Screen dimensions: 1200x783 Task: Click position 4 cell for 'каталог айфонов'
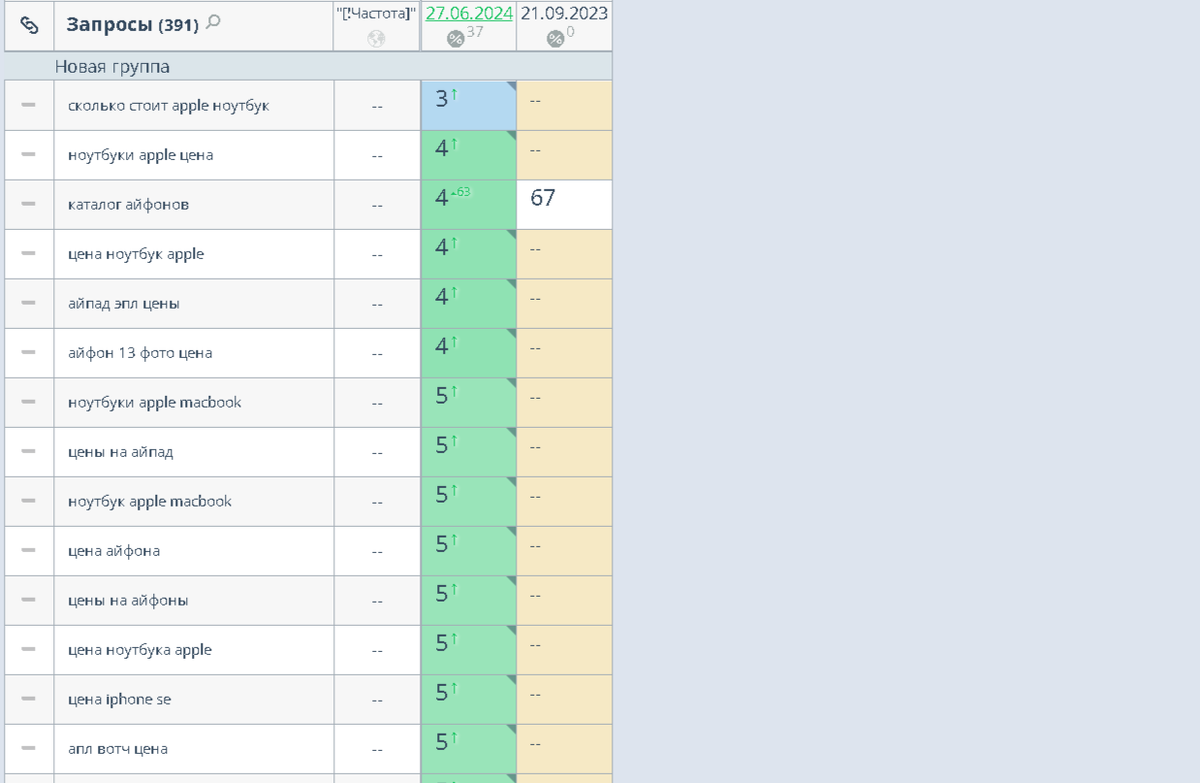pos(469,204)
